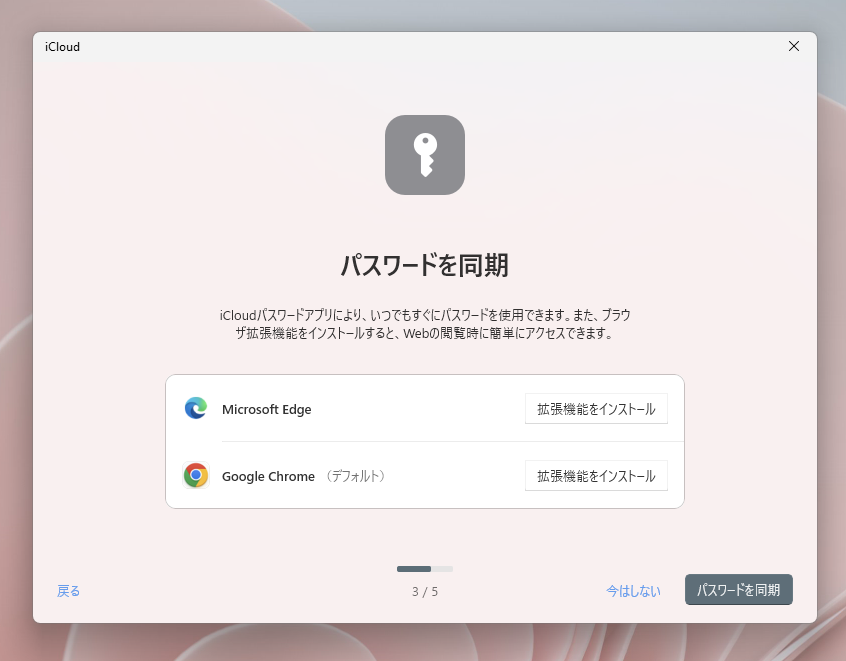Click the 3 / 5 step indicator
This screenshot has height=661, width=846.
click(x=425, y=592)
